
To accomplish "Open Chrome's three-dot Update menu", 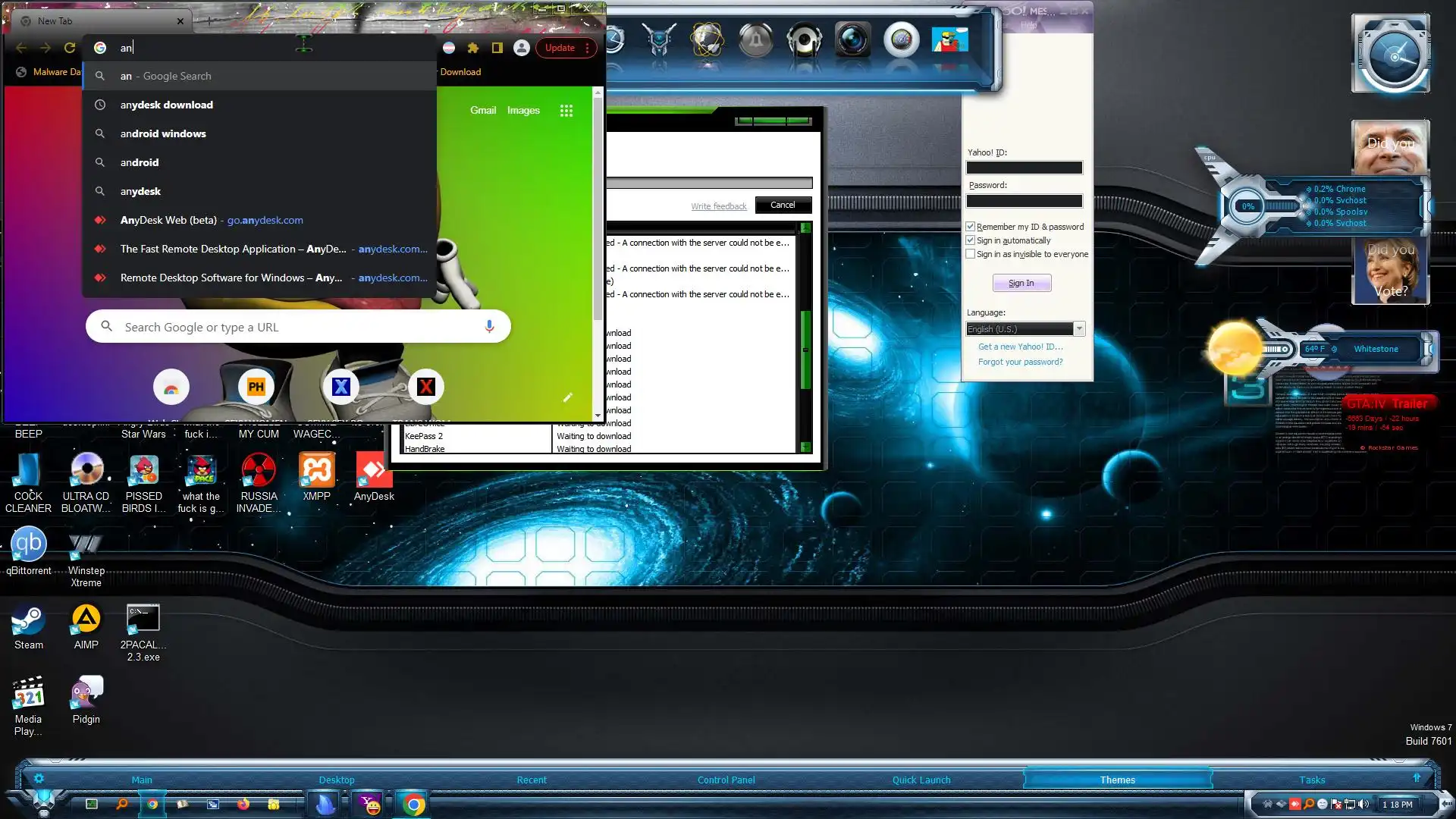I will point(587,48).
